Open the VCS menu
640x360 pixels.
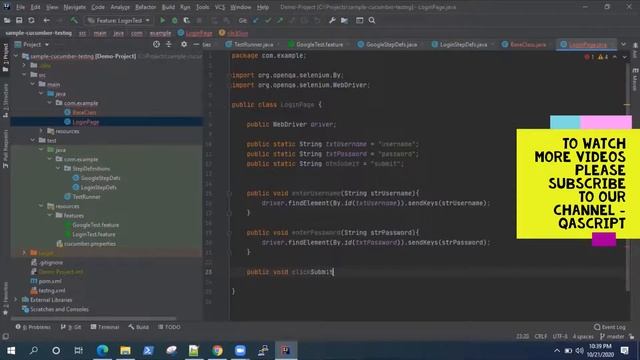(220, 7)
